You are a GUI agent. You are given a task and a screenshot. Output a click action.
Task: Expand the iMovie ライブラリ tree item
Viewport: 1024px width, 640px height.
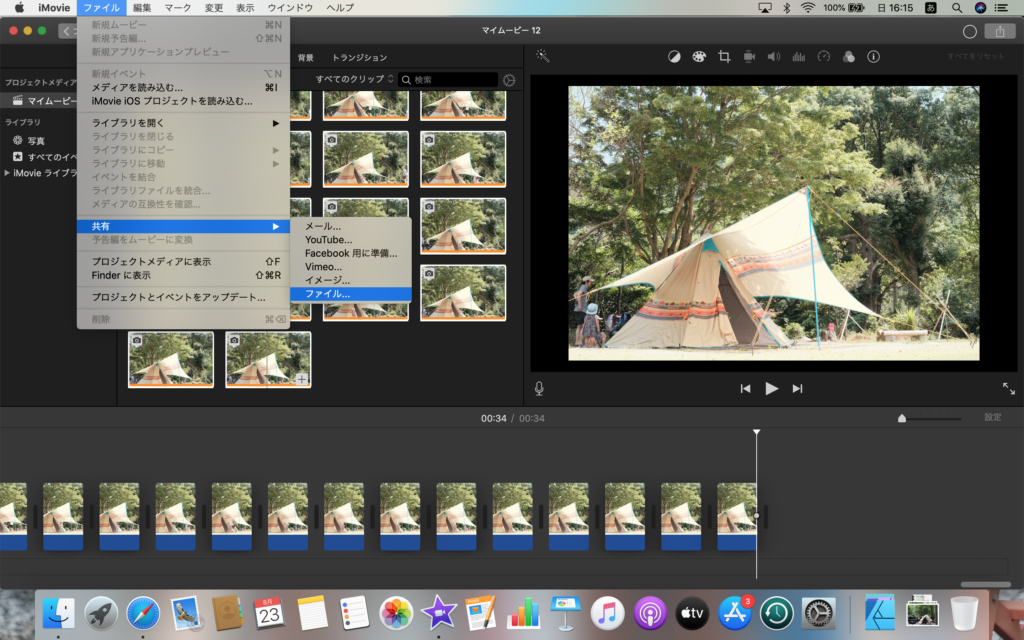pyautogui.click(x=9, y=173)
